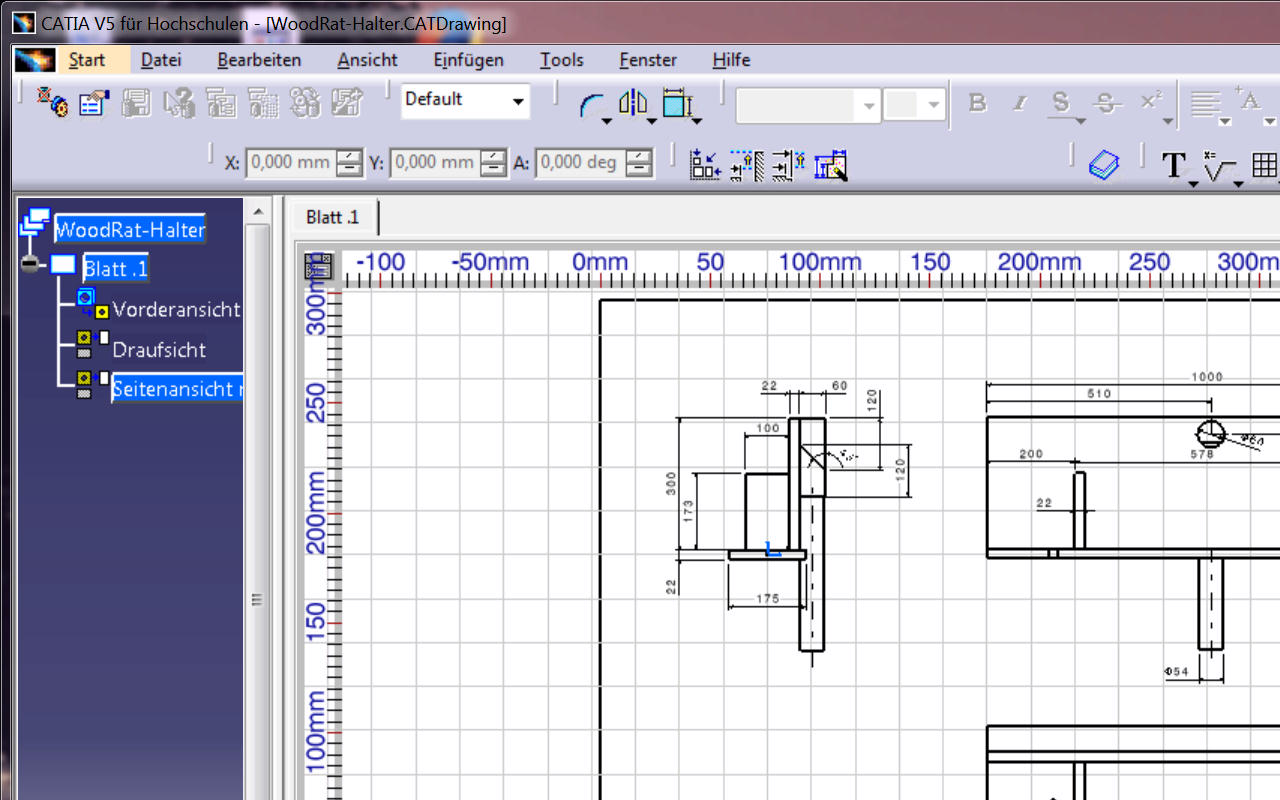Adjust the Y value stepper
Image resolution: width=1280 pixels, height=800 pixels.
[494, 162]
